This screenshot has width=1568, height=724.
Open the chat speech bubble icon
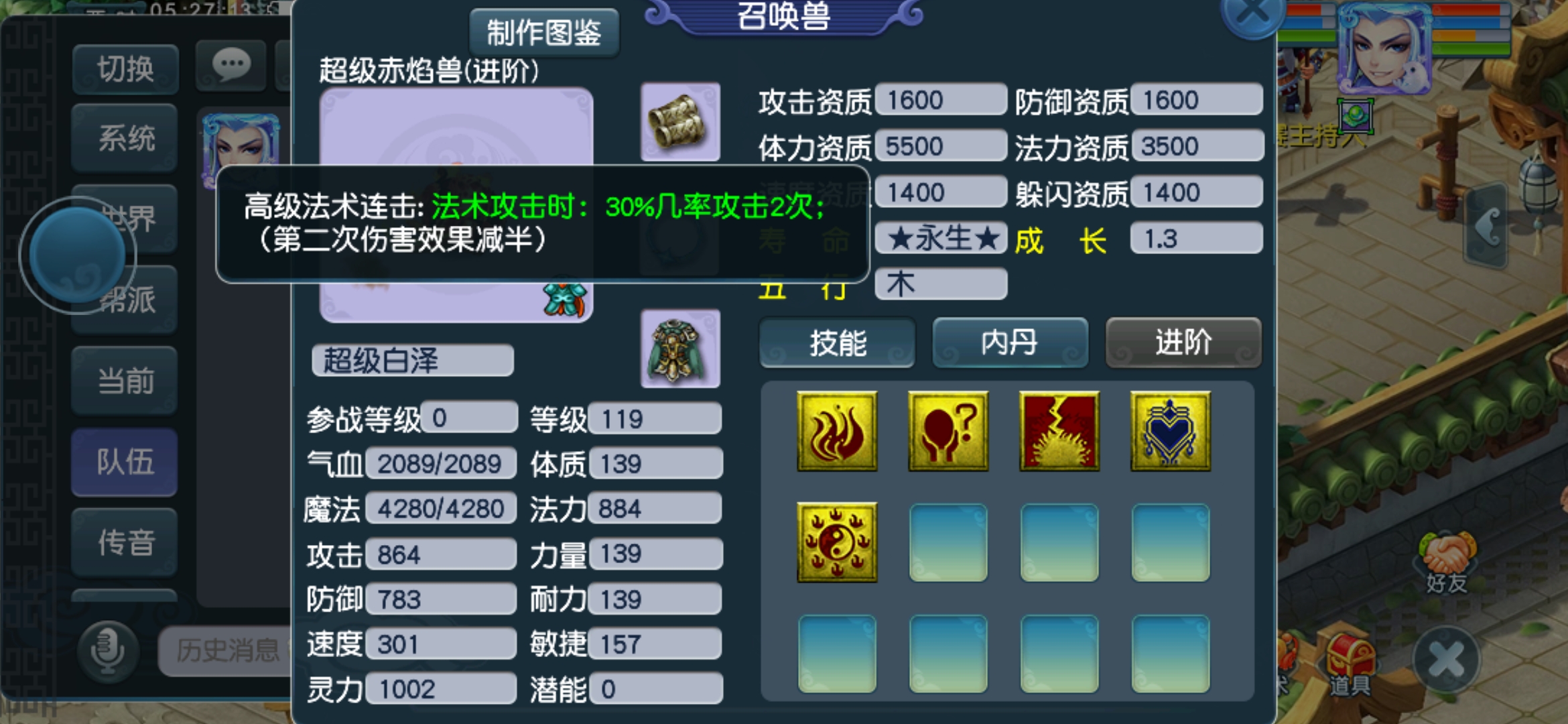tap(231, 66)
